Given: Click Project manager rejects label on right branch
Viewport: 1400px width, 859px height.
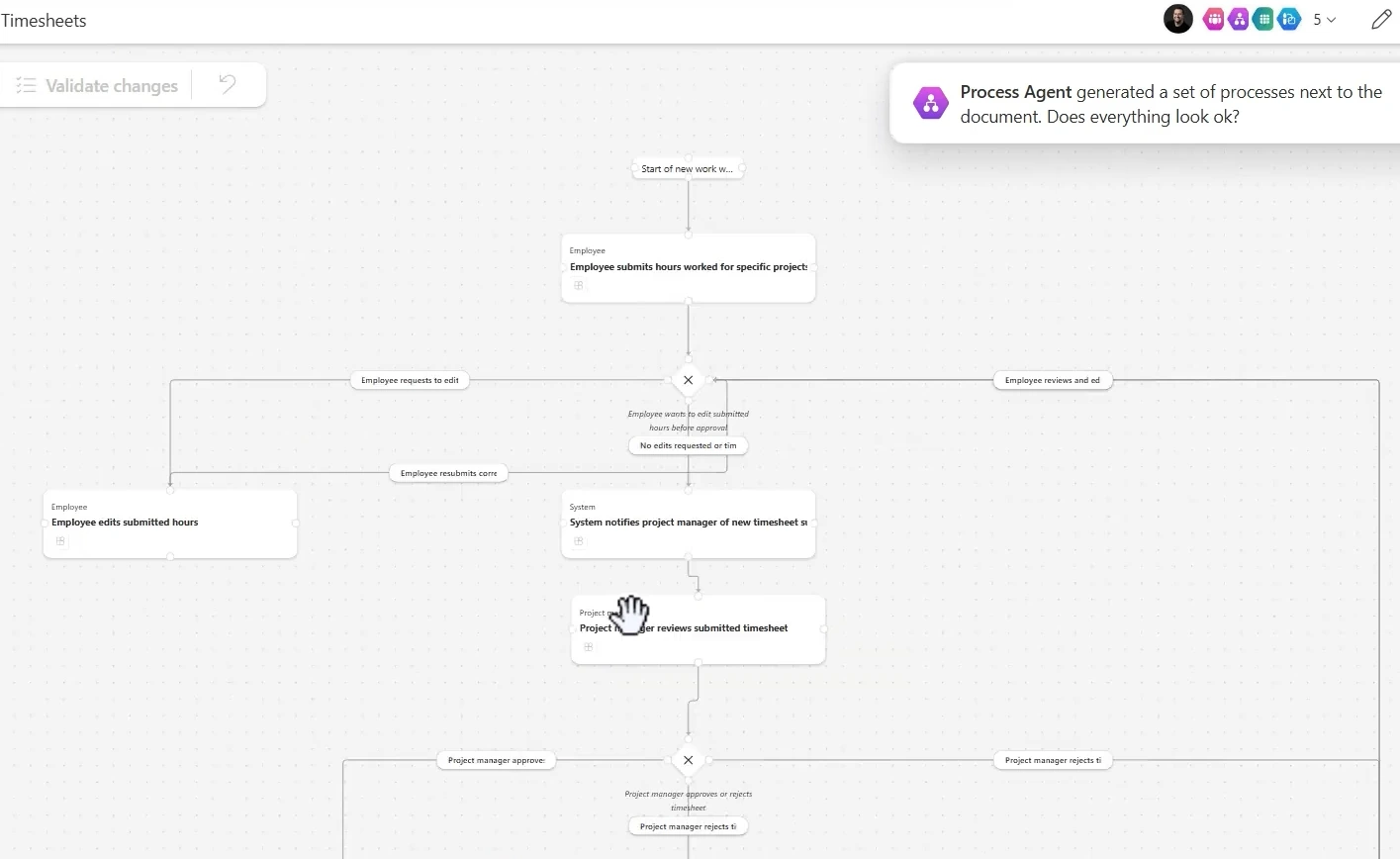Looking at the screenshot, I should pos(1053,760).
